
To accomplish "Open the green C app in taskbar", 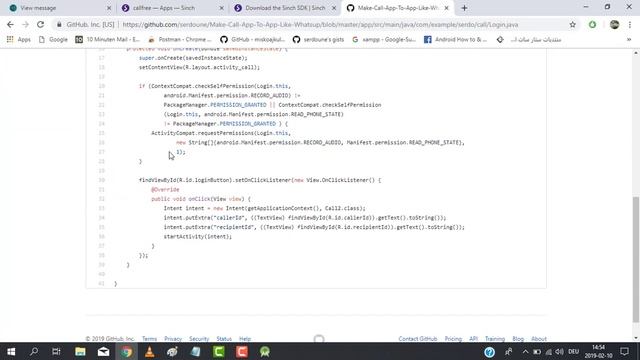I will pyautogui.click(x=219, y=351).
